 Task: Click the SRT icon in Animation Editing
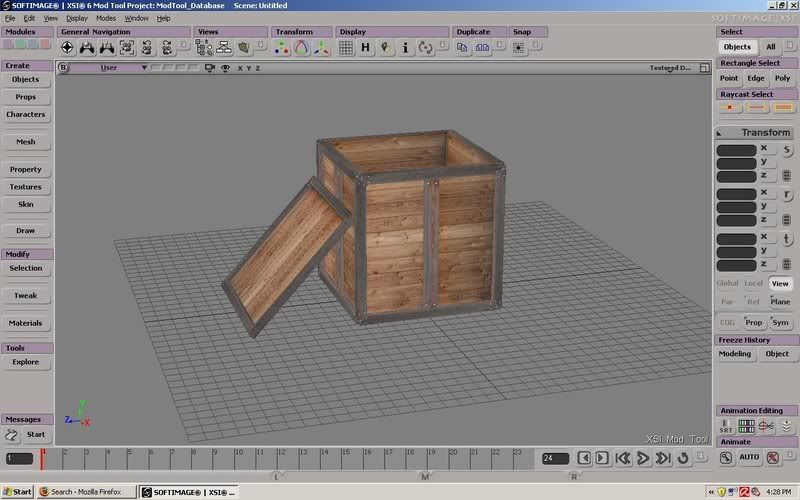tap(726, 426)
